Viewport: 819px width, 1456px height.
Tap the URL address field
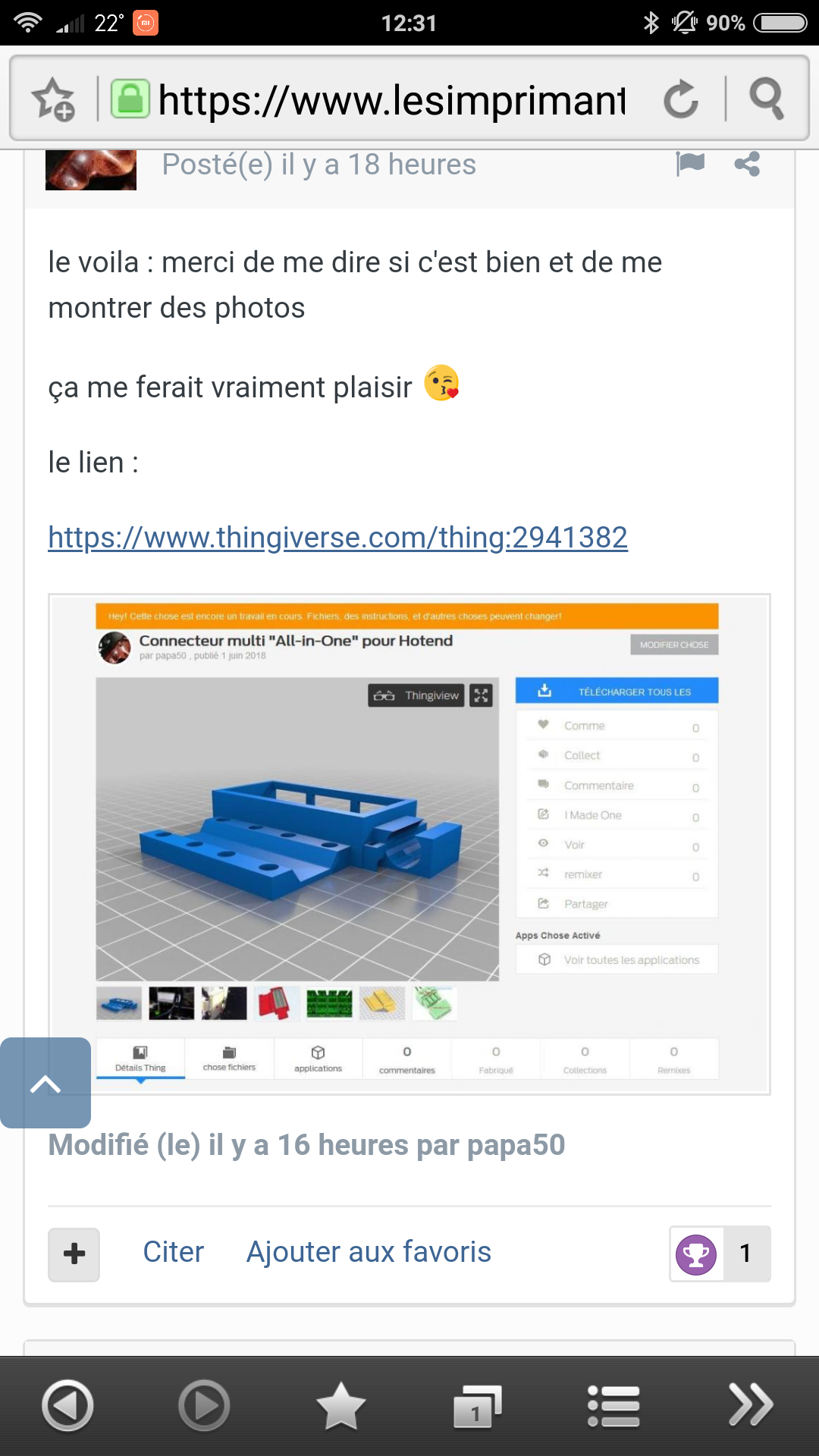(x=391, y=99)
